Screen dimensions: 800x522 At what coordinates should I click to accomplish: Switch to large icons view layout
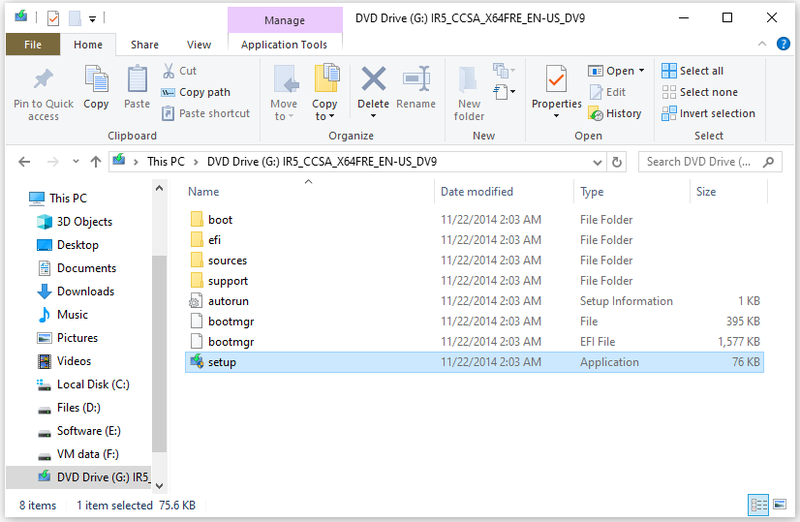[x=780, y=505]
